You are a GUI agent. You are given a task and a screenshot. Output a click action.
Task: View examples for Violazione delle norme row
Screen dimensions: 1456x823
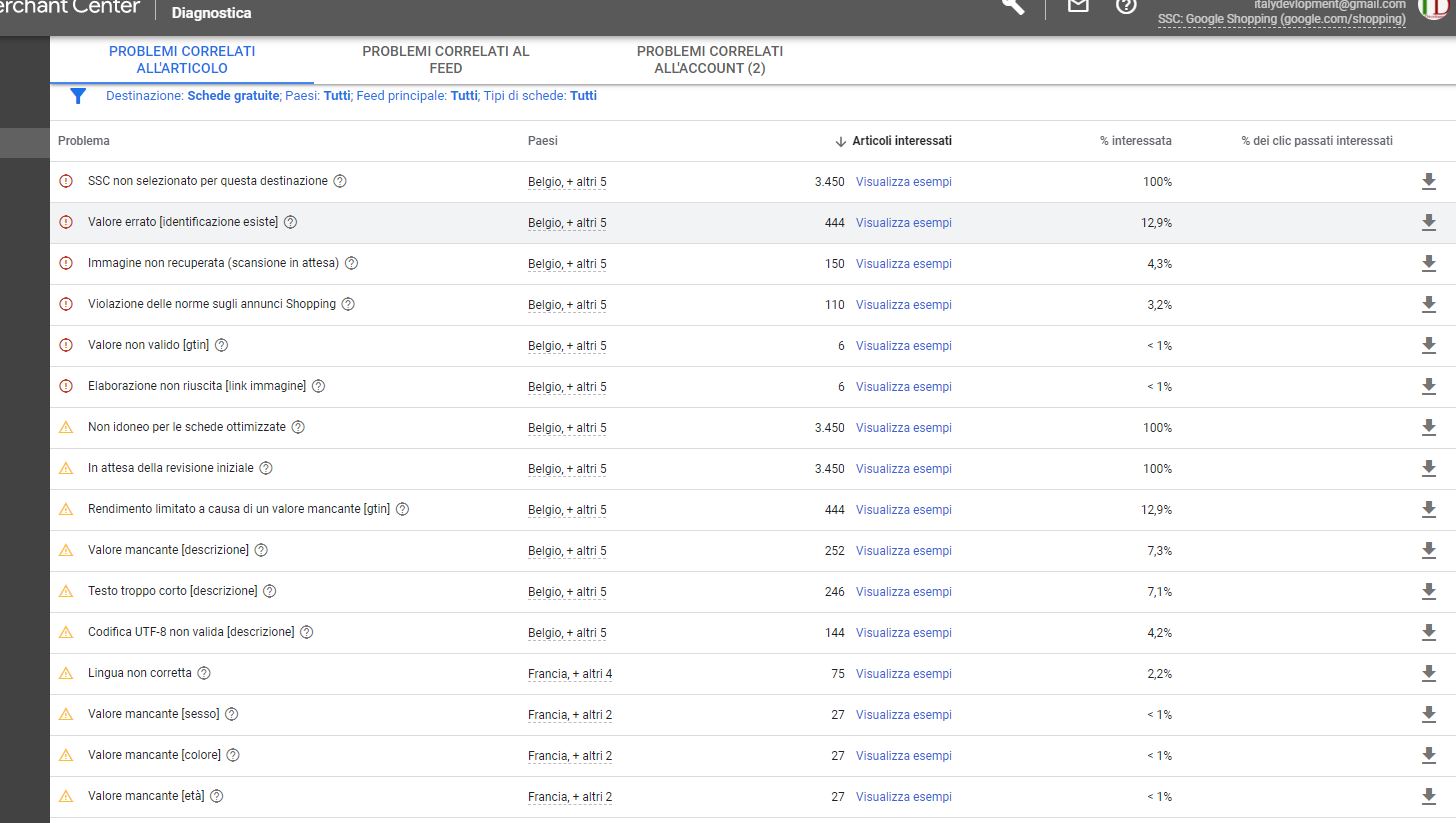pyautogui.click(x=904, y=305)
